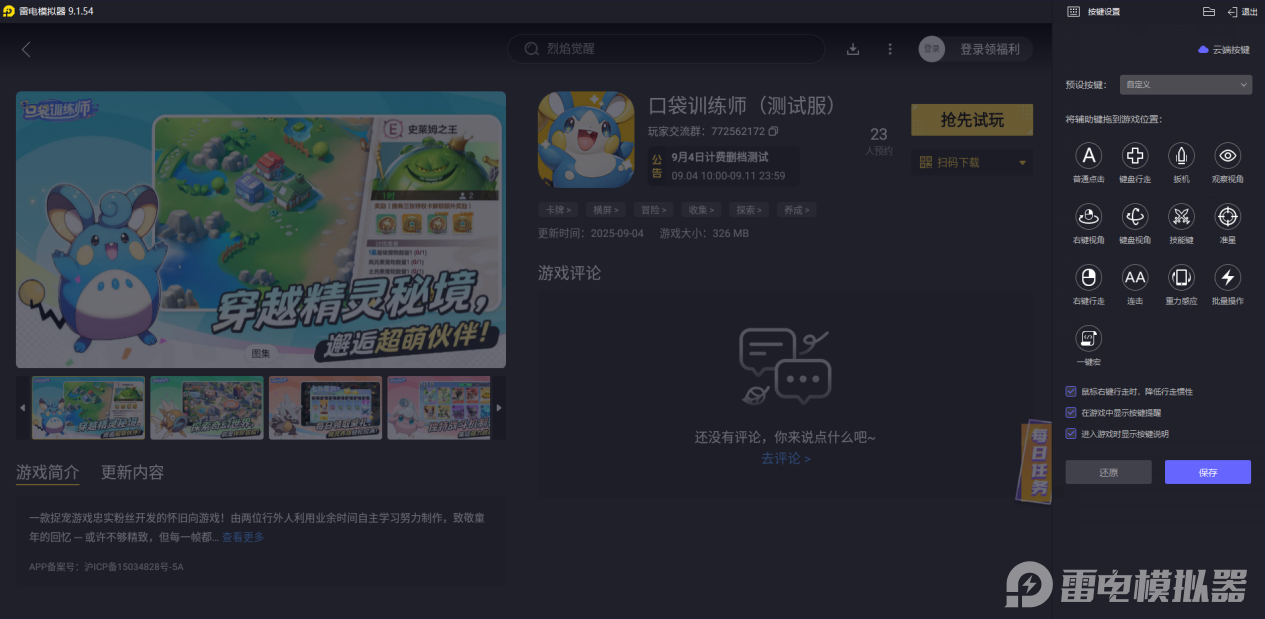The image size is (1265, 619).
Task: Uncheck 在游戏中显示按键提醒
Action: click(1069, 413)
